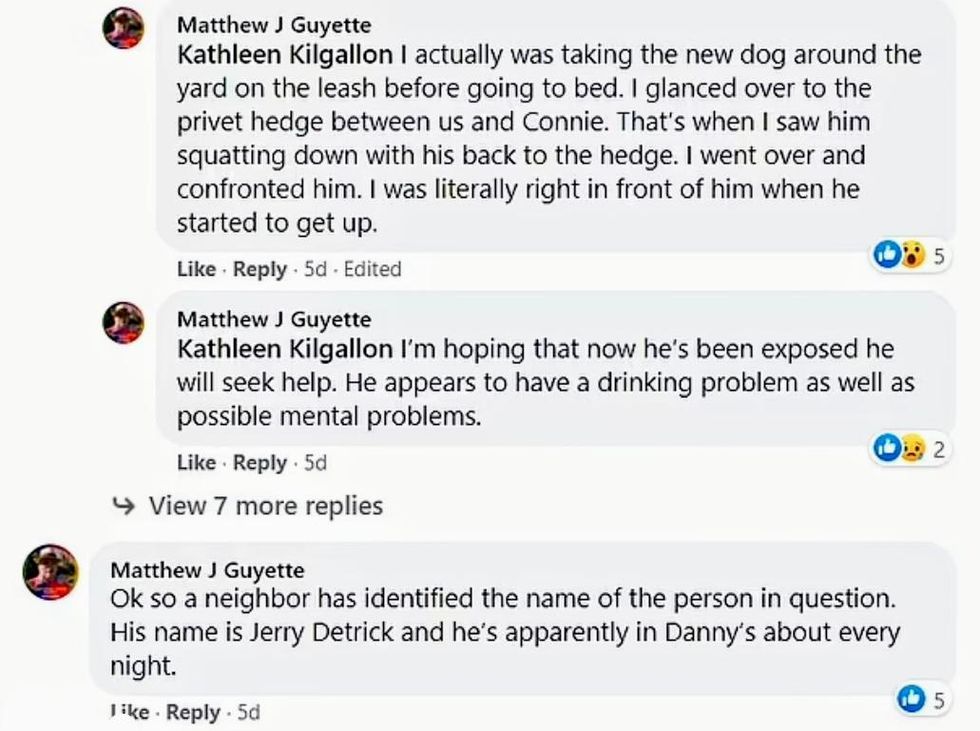Screen dimensions: 980x731
Task: Open Kathleen Kilgallon mention in the seek help comment
Action: [284, 349]
